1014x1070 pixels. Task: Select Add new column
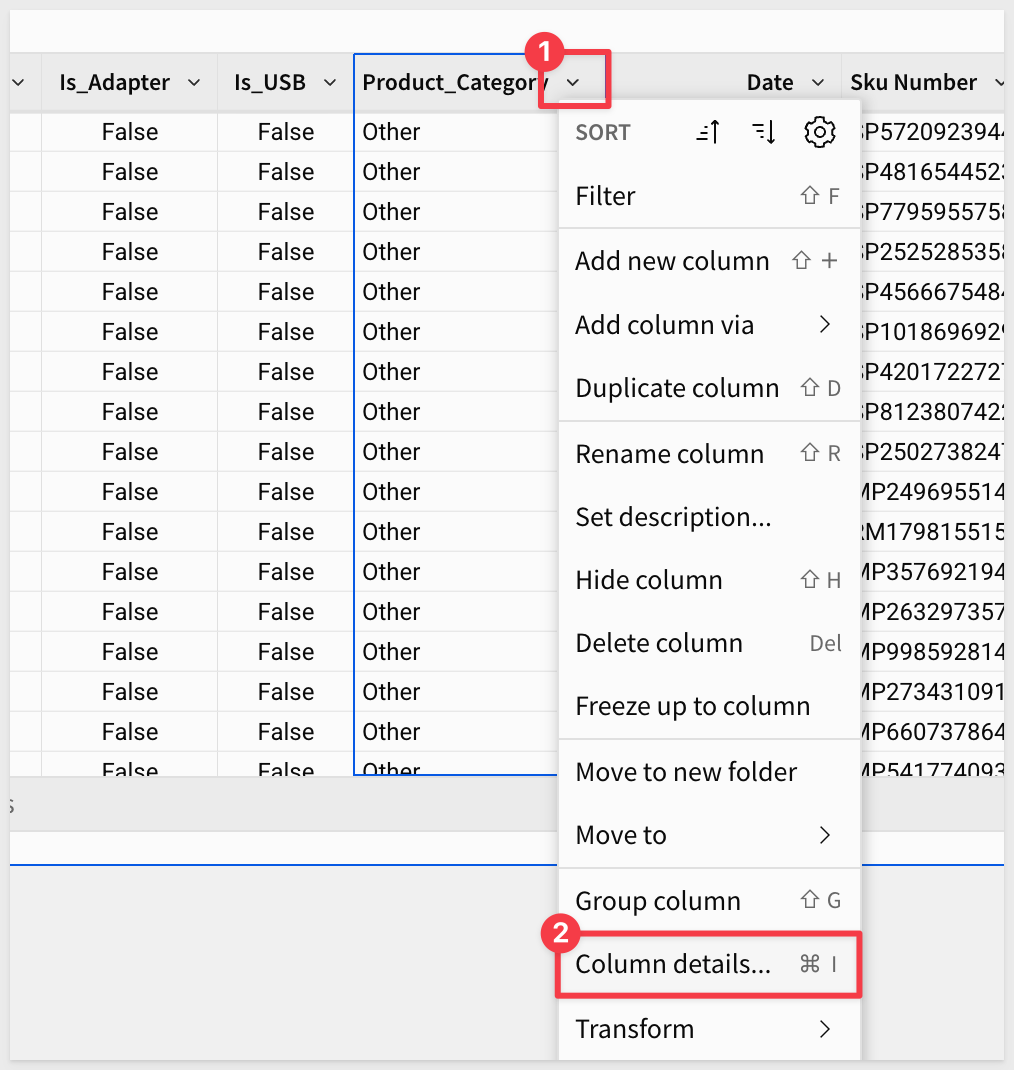tap(672, 262)
